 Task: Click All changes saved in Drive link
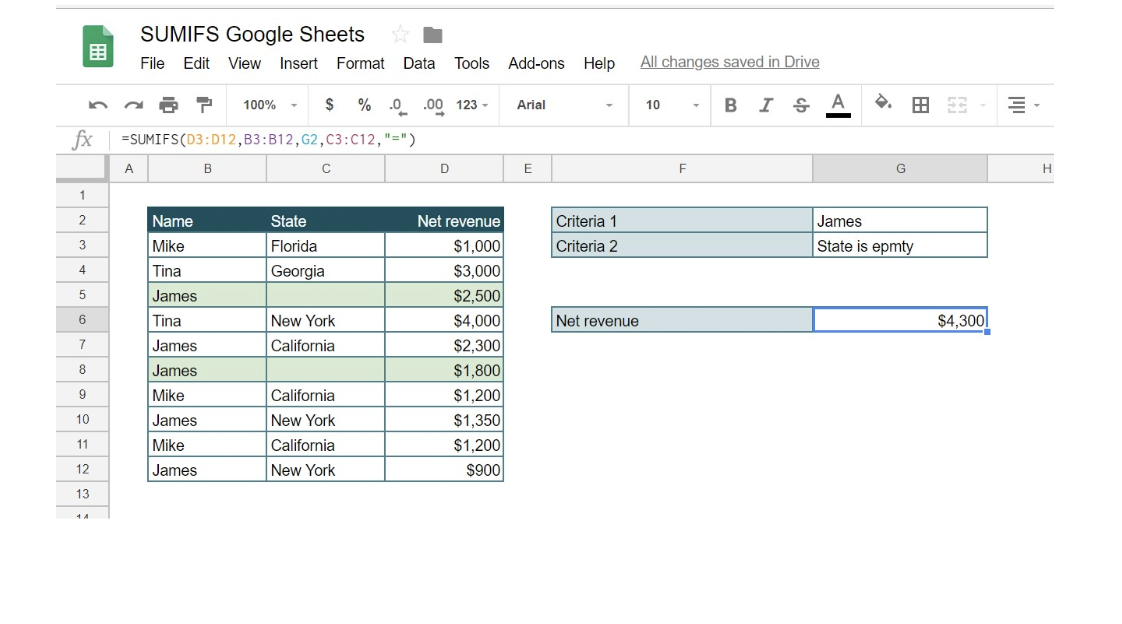(729, 62)
